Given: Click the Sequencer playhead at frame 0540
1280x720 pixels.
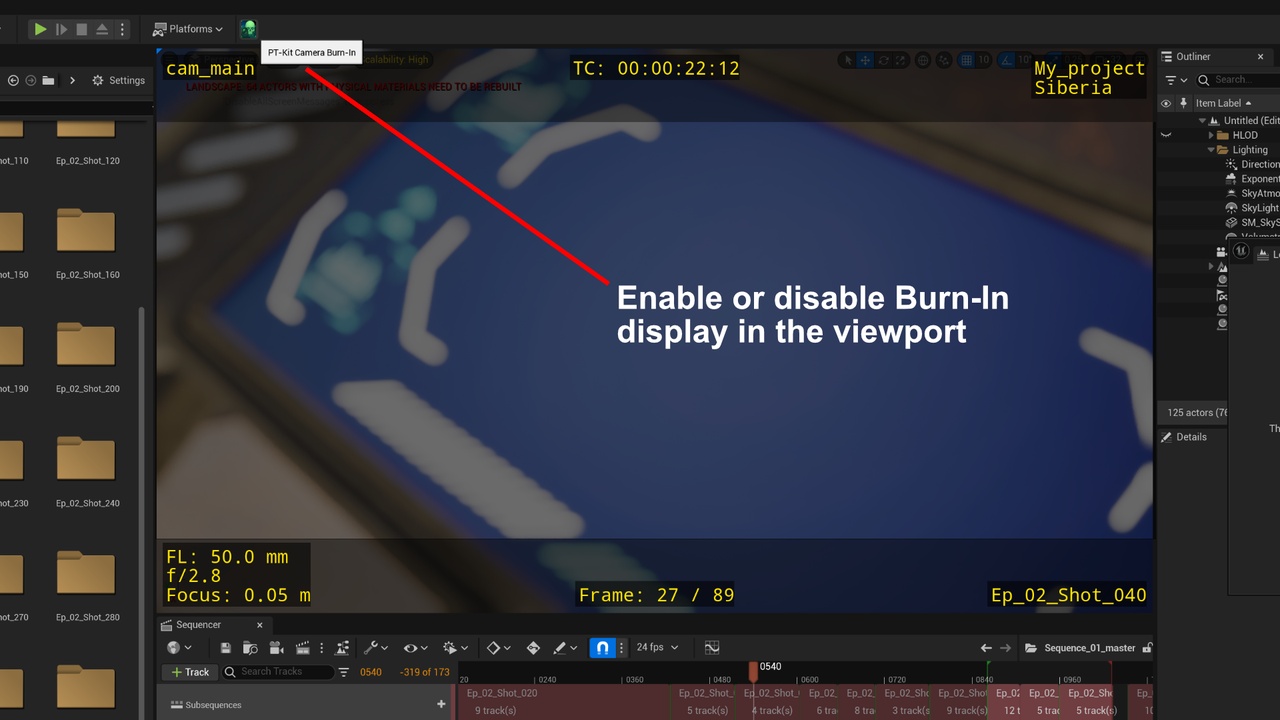Looking at the screenshot, I should pos(754,670).
